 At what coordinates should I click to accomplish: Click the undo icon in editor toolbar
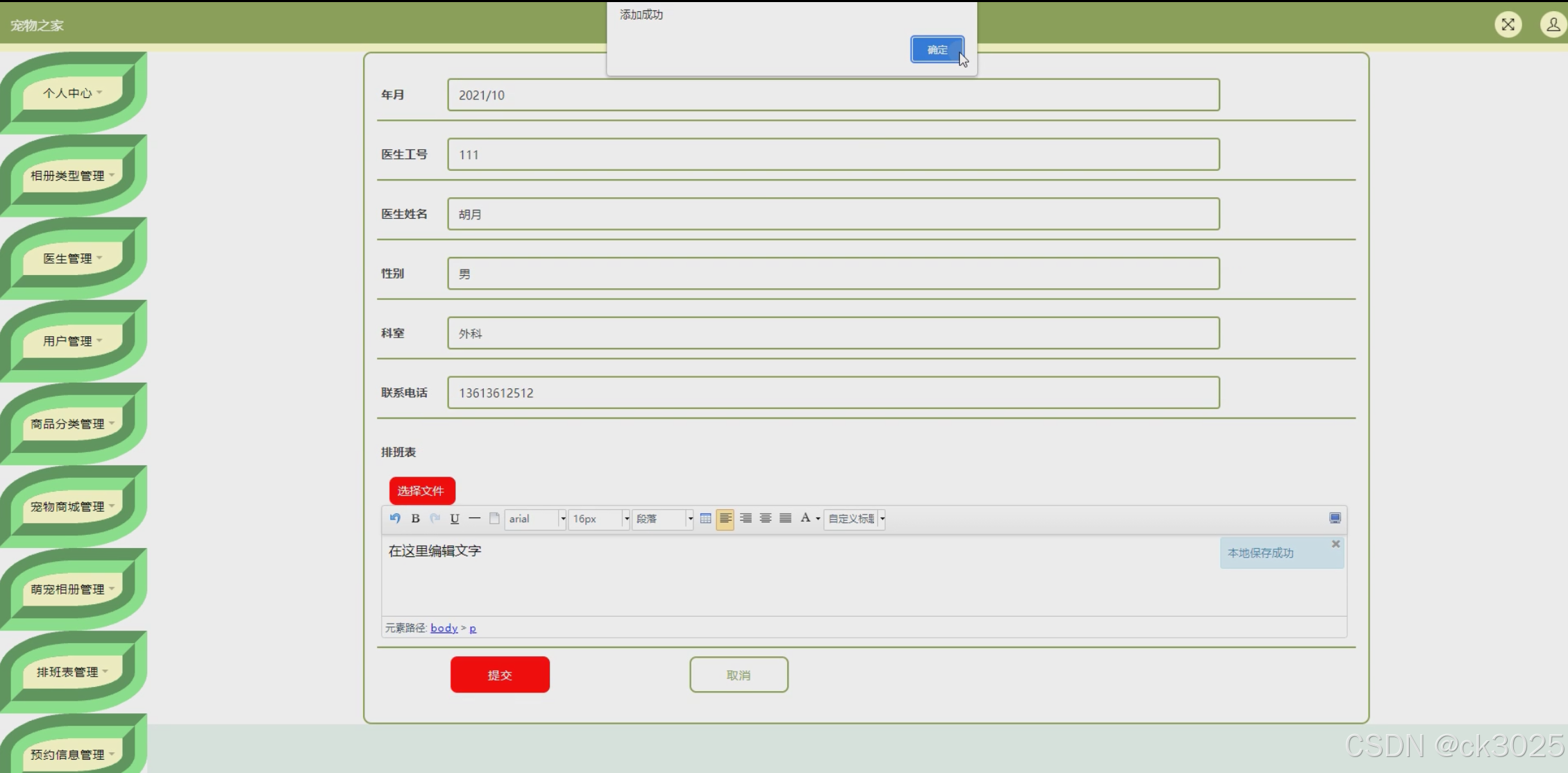point(395,518)
